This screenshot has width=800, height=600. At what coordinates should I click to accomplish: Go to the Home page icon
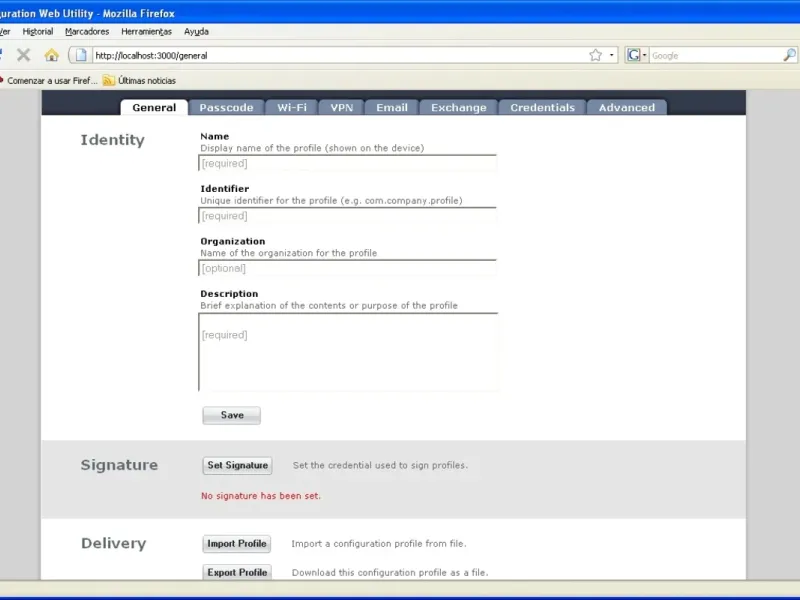pyautogui.click(x=52, y=55)
